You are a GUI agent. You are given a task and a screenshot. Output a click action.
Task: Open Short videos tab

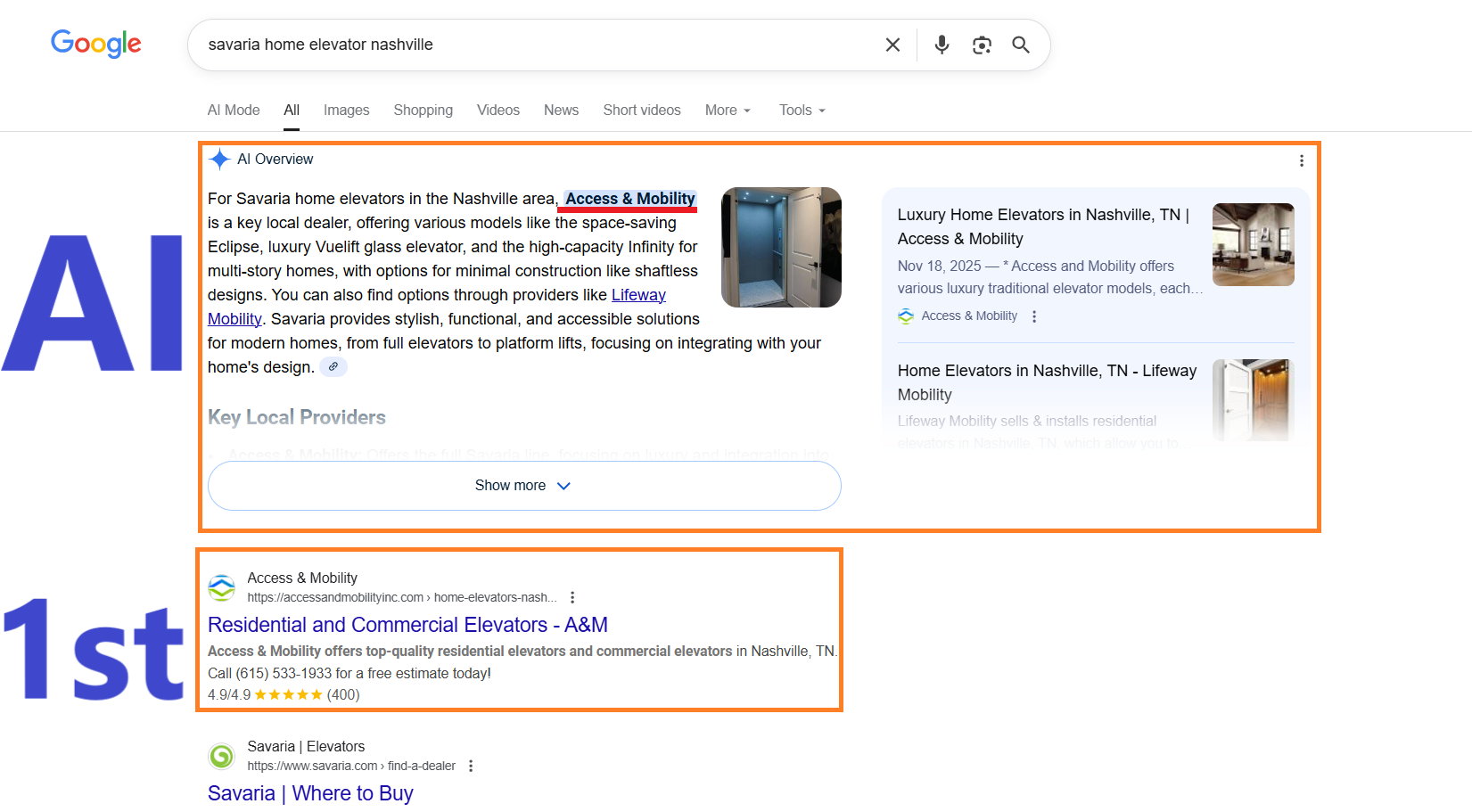pos(641,110)
